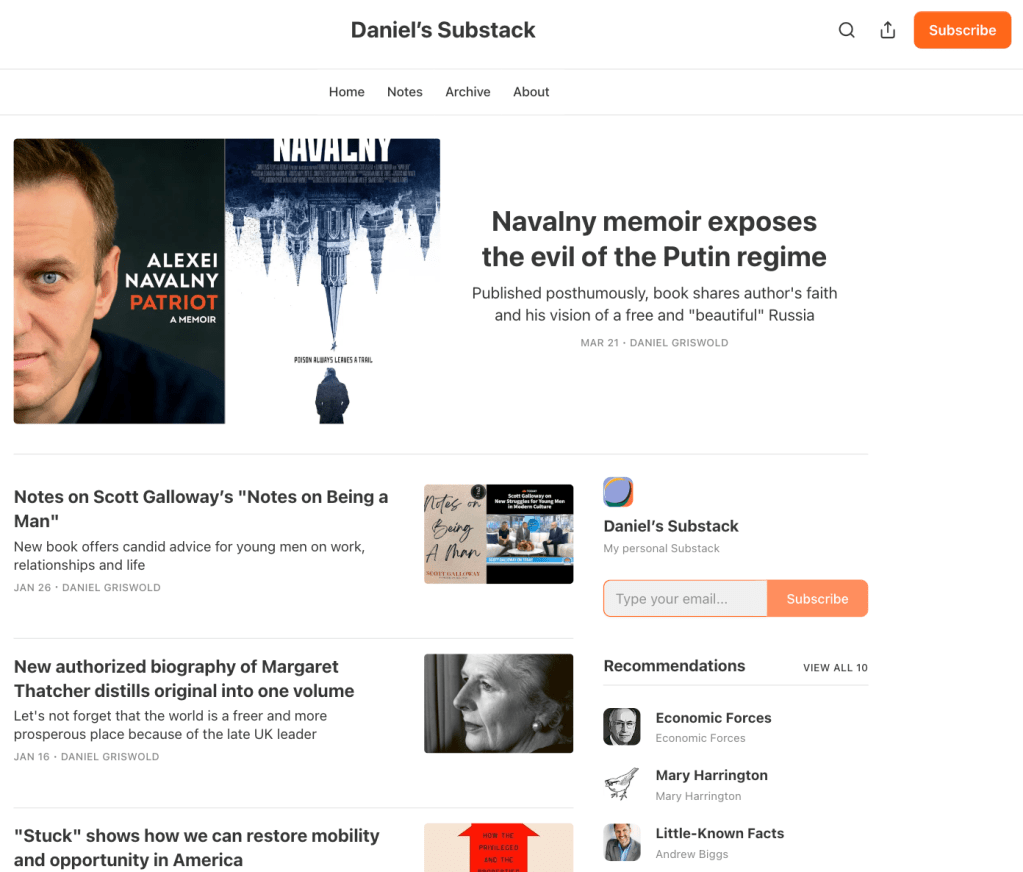Screen dimensions: 1023x872
Task: Go to the Archive tab
Action: point(468,92)
